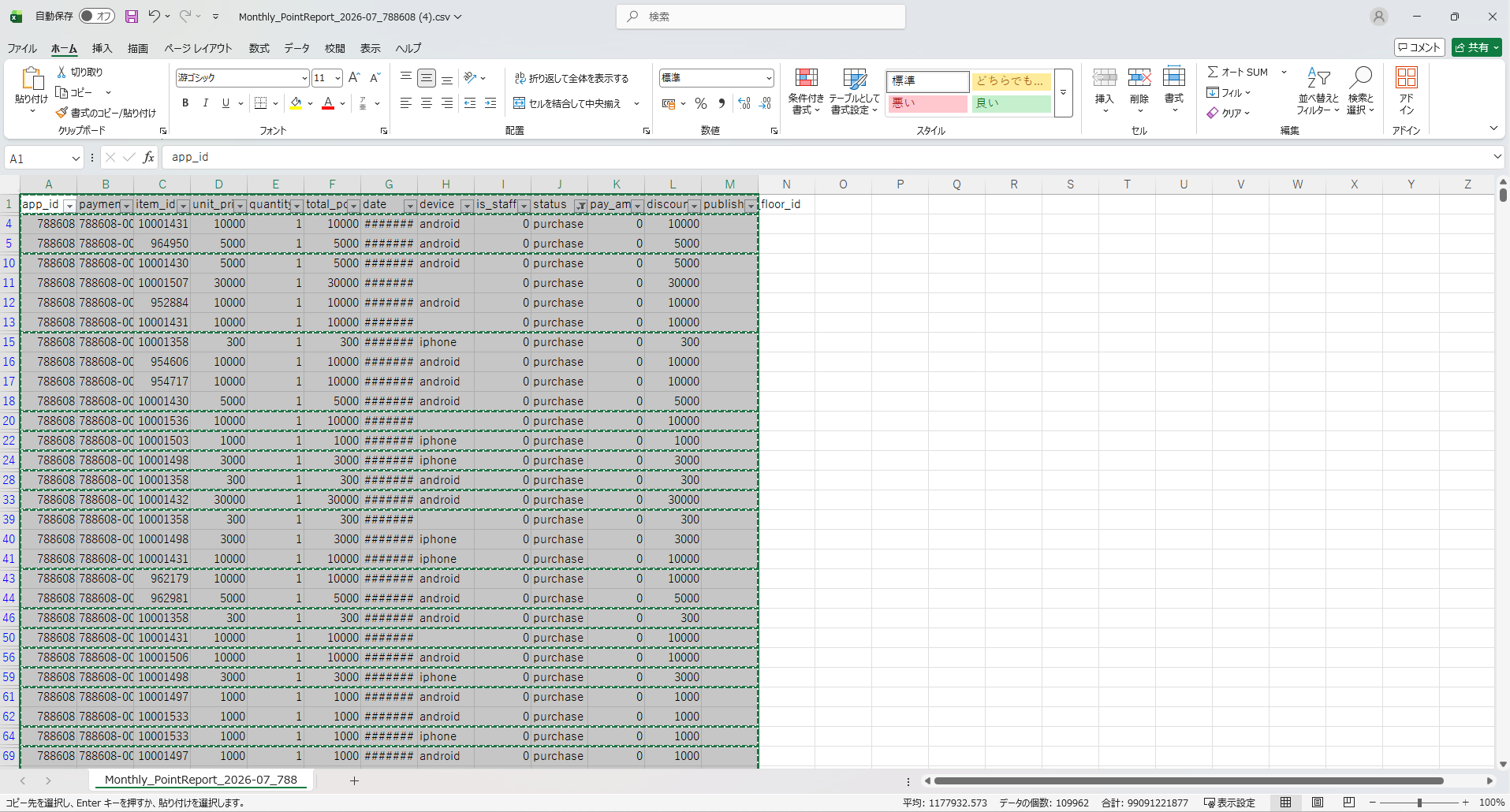Click 表示設定 in status bar

(x=1229, y=803)
